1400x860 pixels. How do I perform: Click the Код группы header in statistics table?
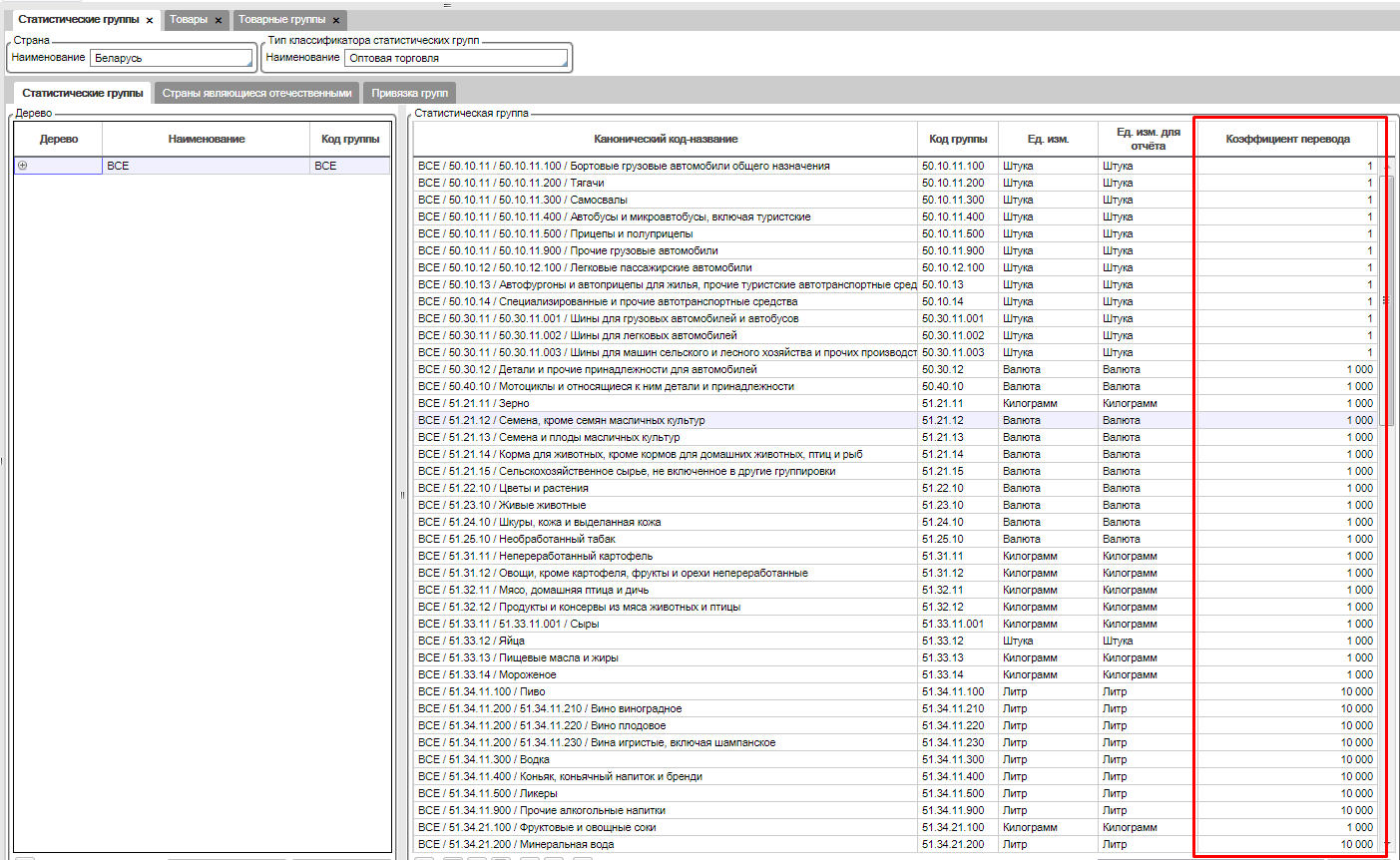pyautogui.click(x=957, y=139)
